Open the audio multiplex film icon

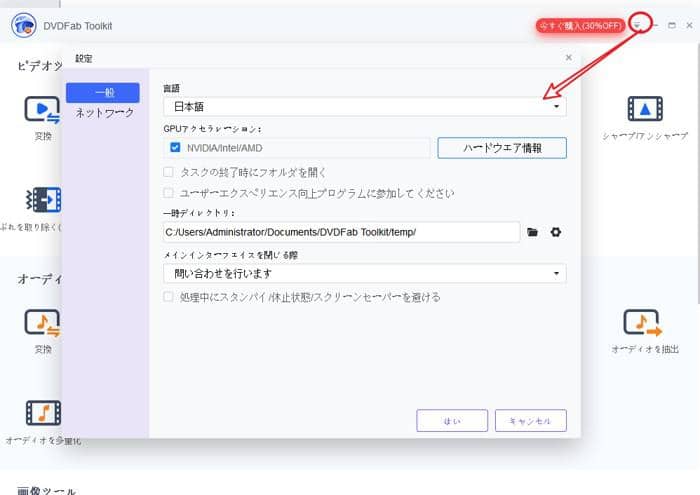43,413
